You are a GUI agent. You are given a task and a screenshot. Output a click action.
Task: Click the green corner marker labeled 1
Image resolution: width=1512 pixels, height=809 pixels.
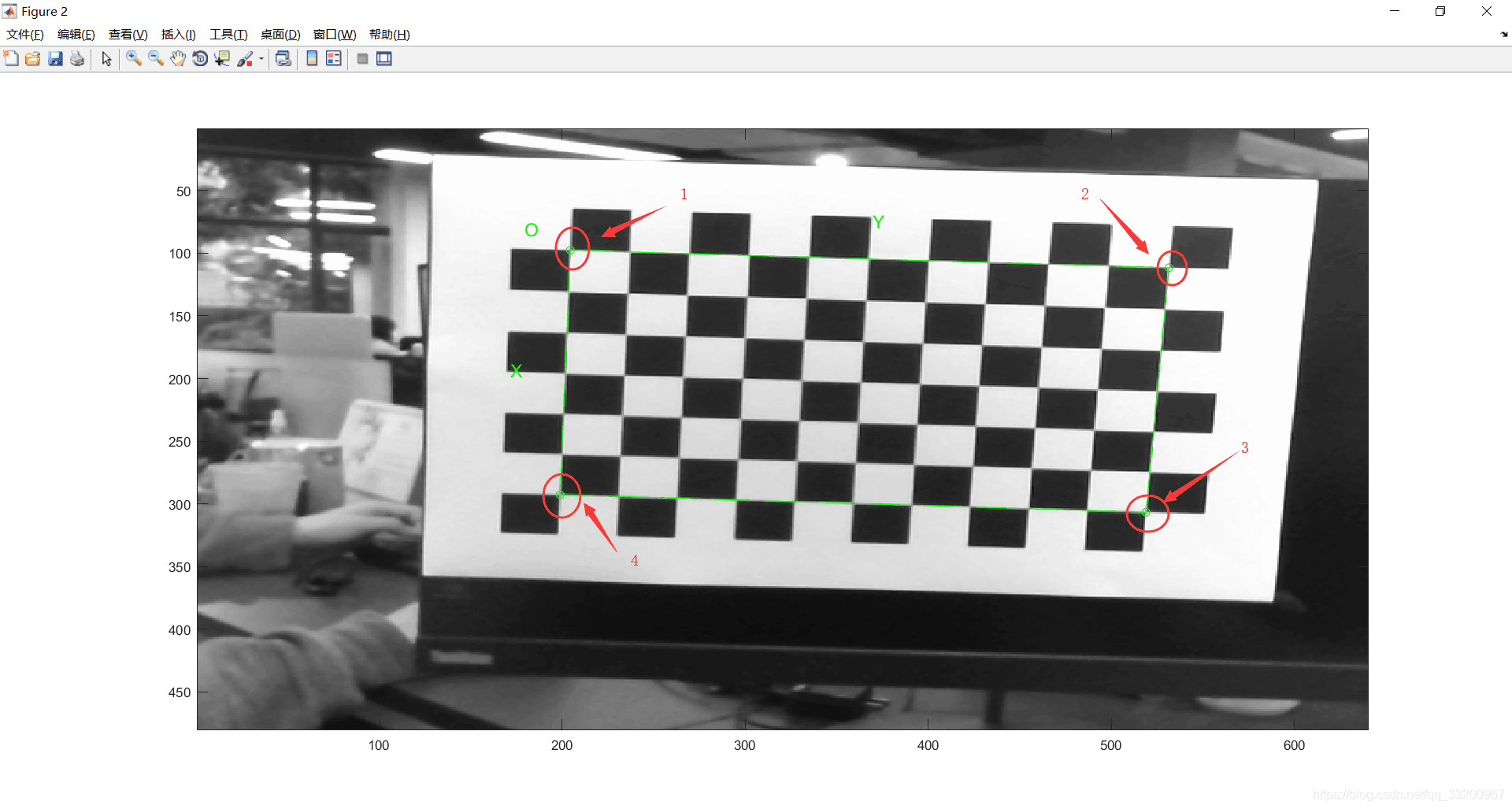pyautogui.click(x=571, y=250)
